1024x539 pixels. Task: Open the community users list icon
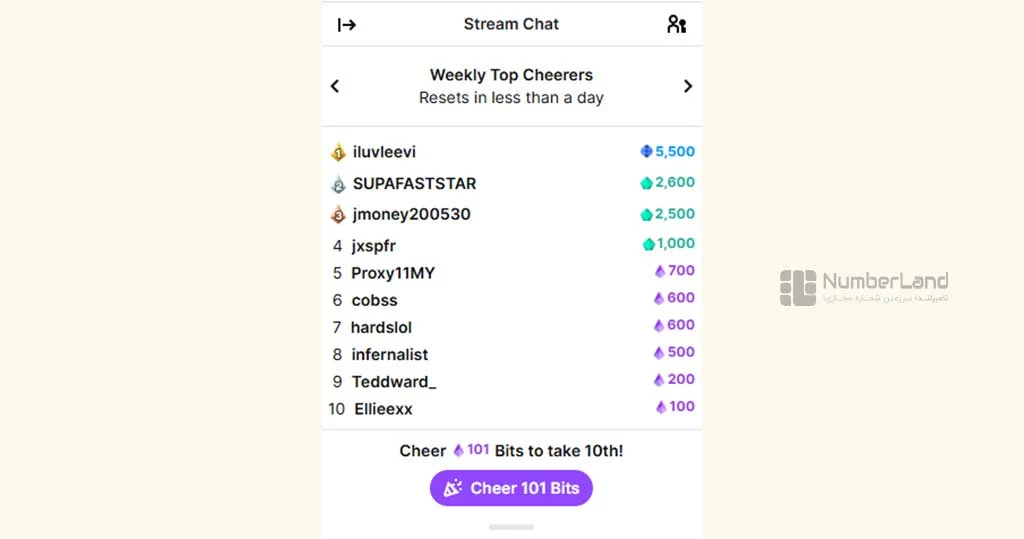677,24
